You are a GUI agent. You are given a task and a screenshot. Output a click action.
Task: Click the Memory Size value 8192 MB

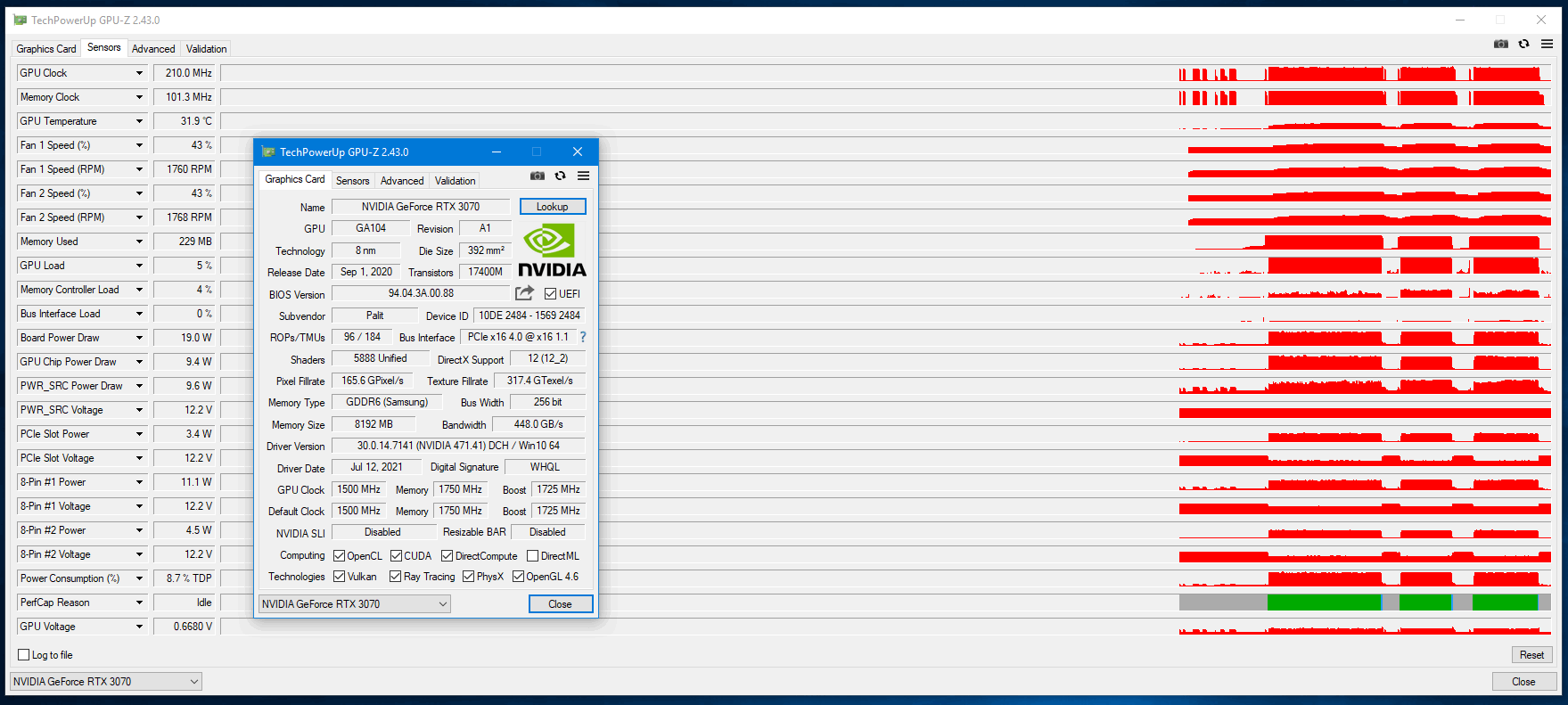[374, 424]
